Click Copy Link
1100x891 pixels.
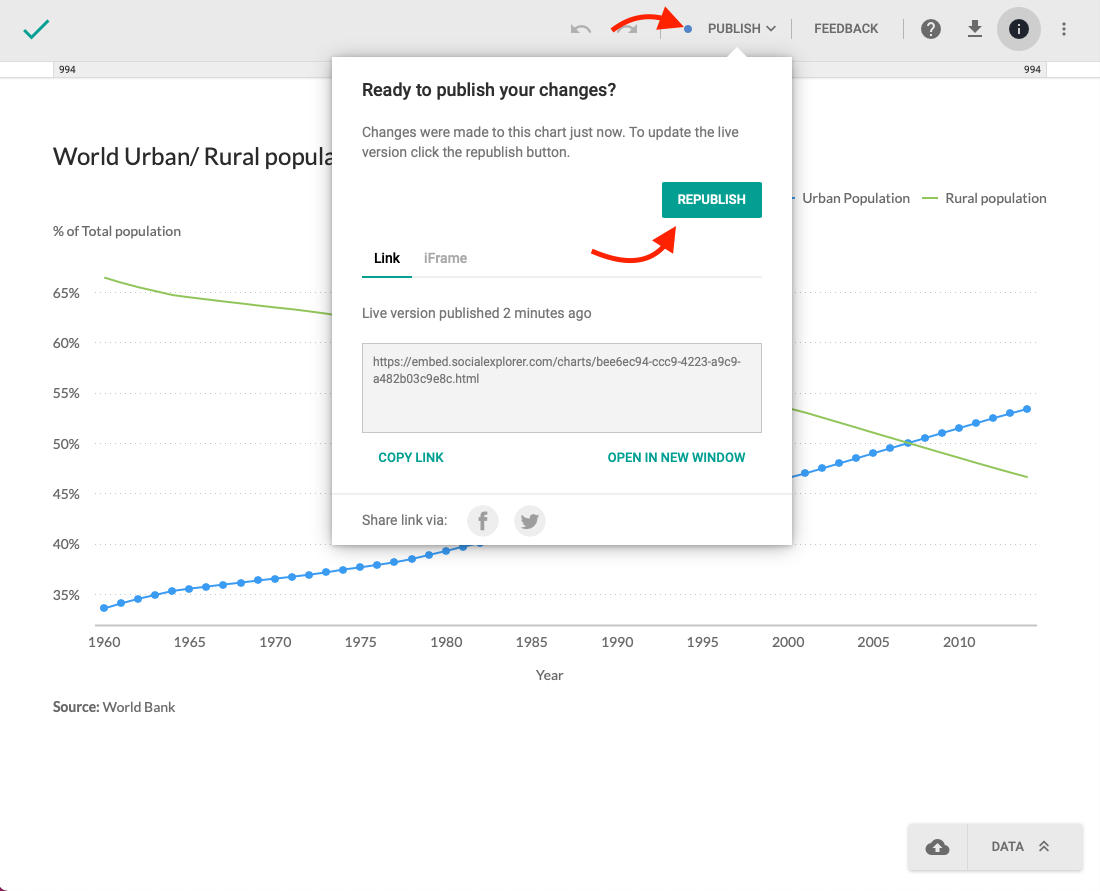coord(411,457)
